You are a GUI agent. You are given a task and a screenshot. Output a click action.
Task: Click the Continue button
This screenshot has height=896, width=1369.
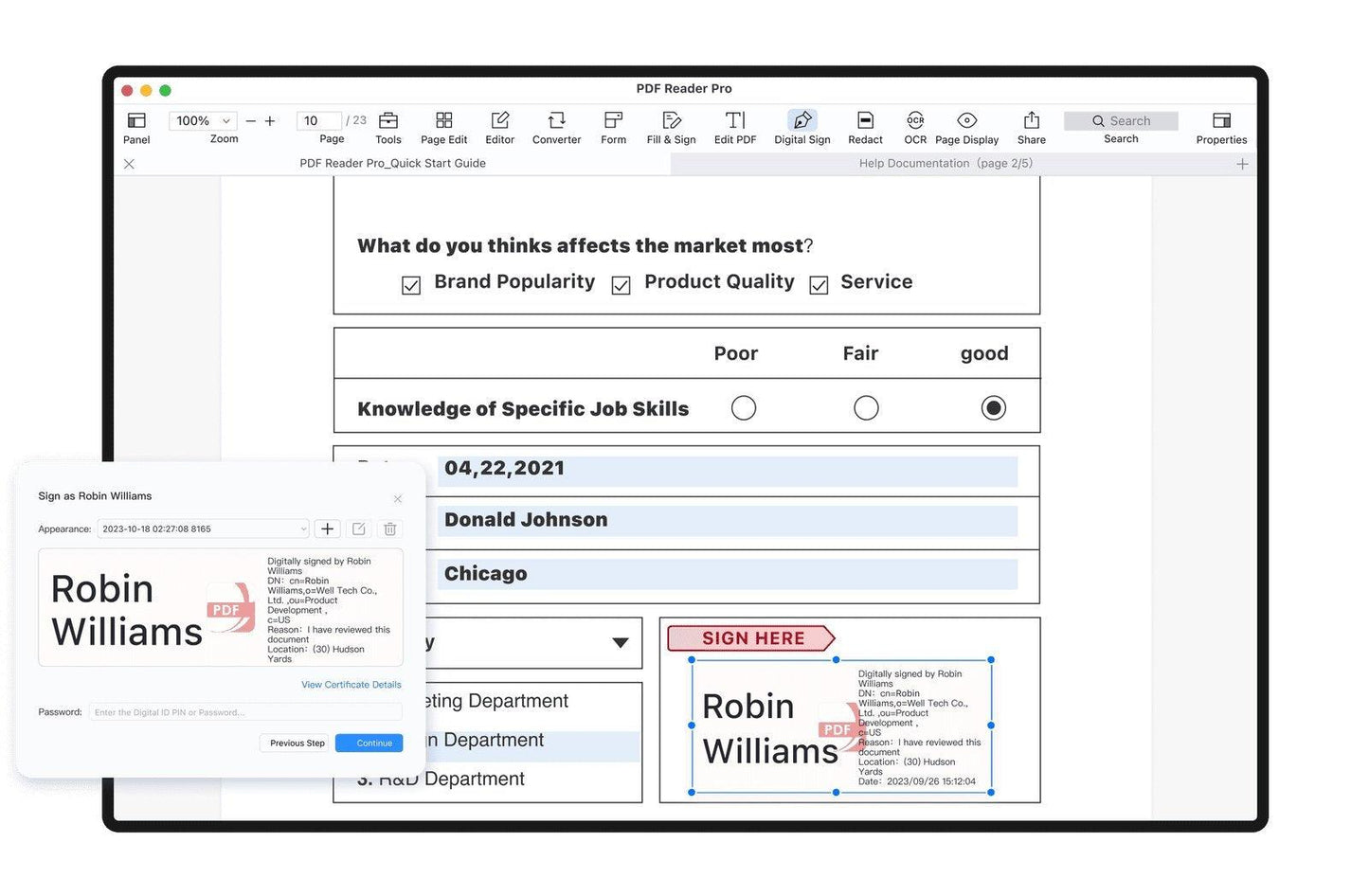[x=369, y=743]
